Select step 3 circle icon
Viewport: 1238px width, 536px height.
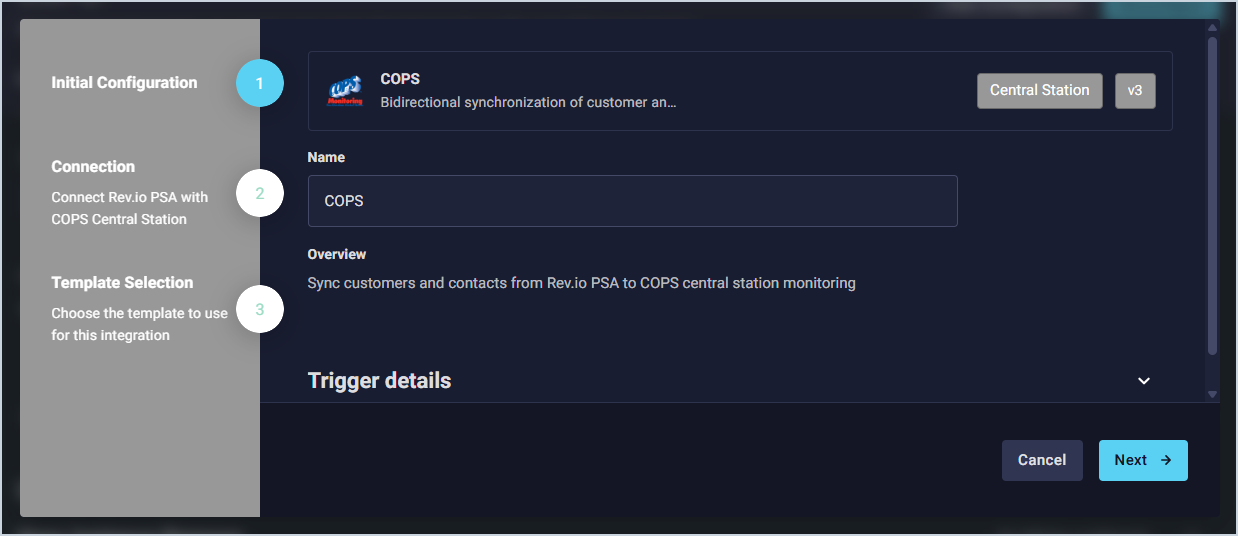260,310
